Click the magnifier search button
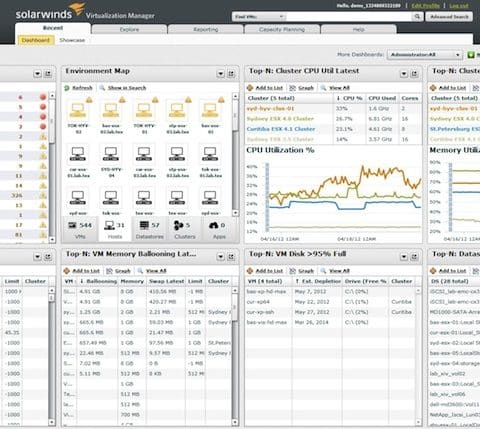The image size is (480, 429). (417, 16)
